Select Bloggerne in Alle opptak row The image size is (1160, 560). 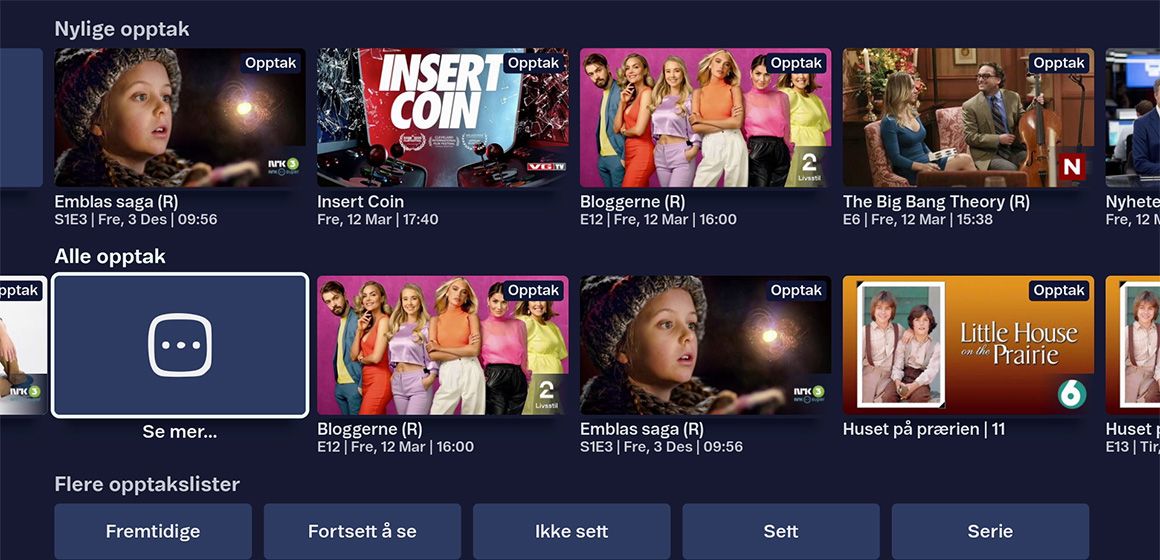(x=443, y=345)
